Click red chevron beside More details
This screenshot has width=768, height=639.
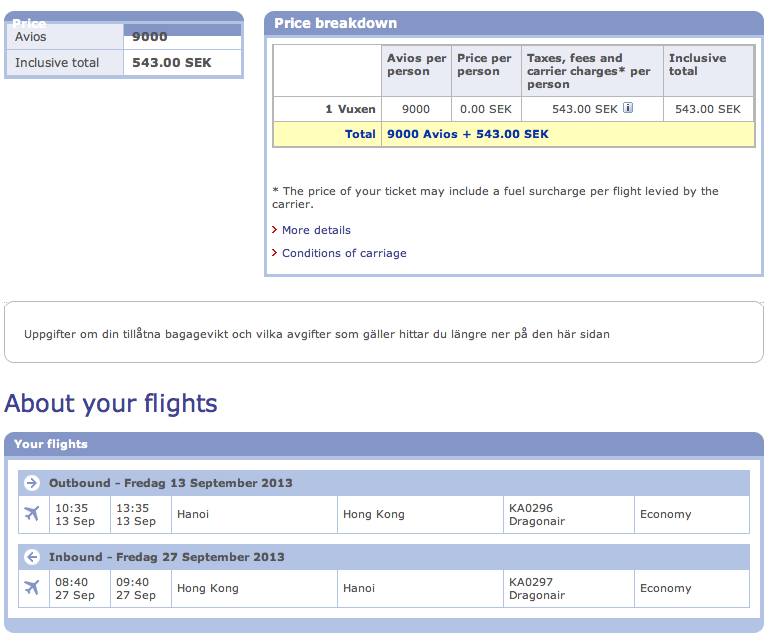pyautogui.click(x=275, y=230)
